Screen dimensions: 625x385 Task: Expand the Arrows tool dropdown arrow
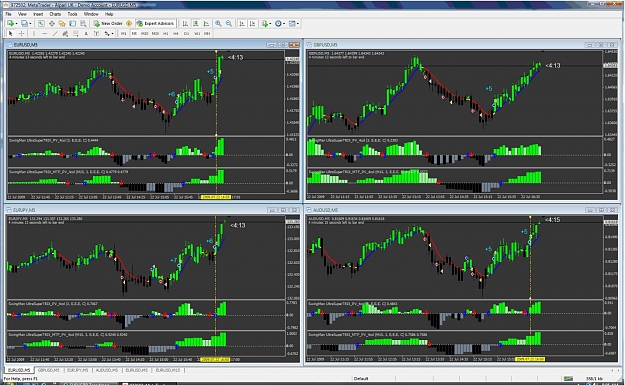click(x=112, y=33)
